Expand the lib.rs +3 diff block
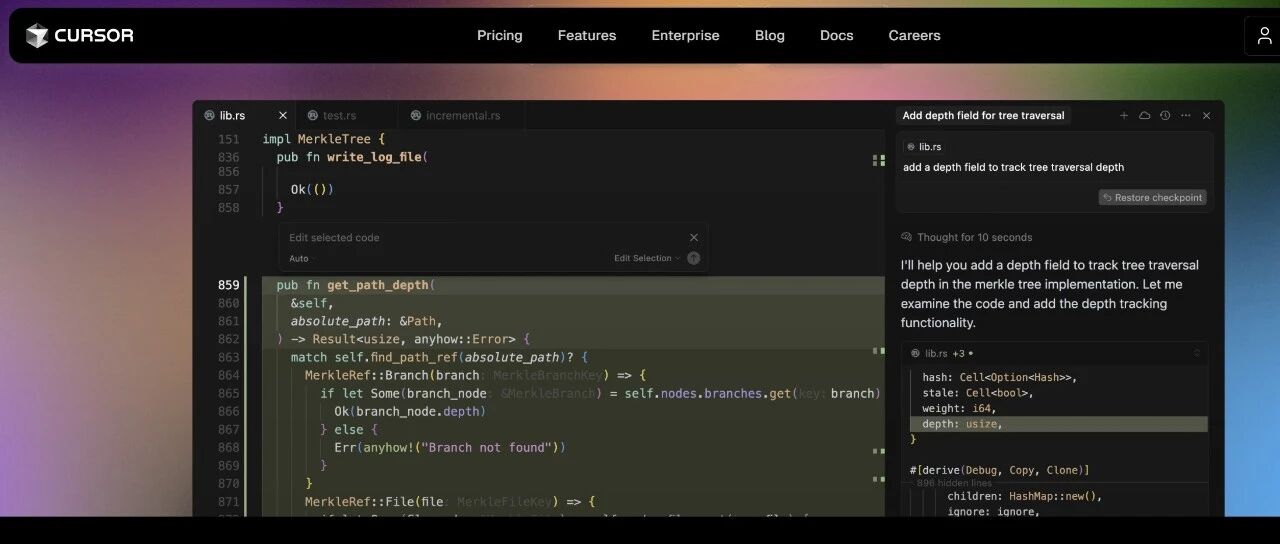This screenshot has height=544, width=1280. (1197, 353)
